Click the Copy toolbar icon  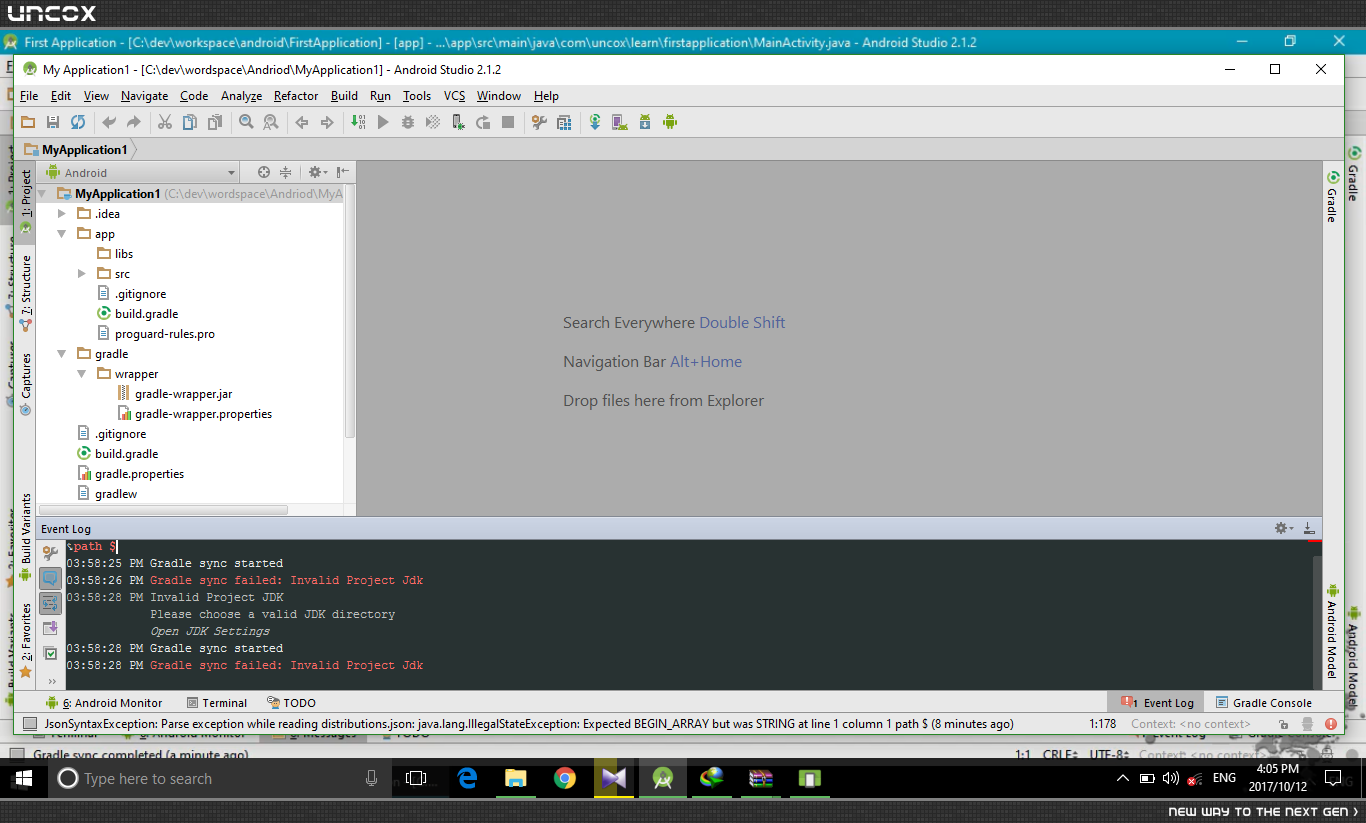(x=190, y=122)
